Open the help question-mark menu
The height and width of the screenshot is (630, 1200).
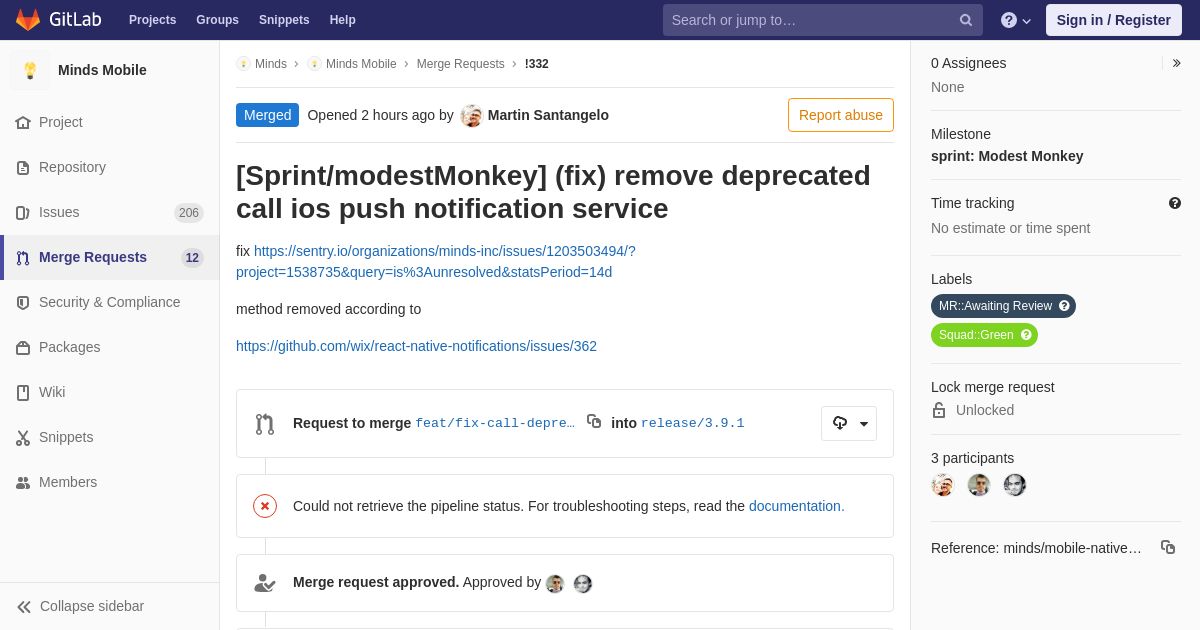[x=1016, y=20]
